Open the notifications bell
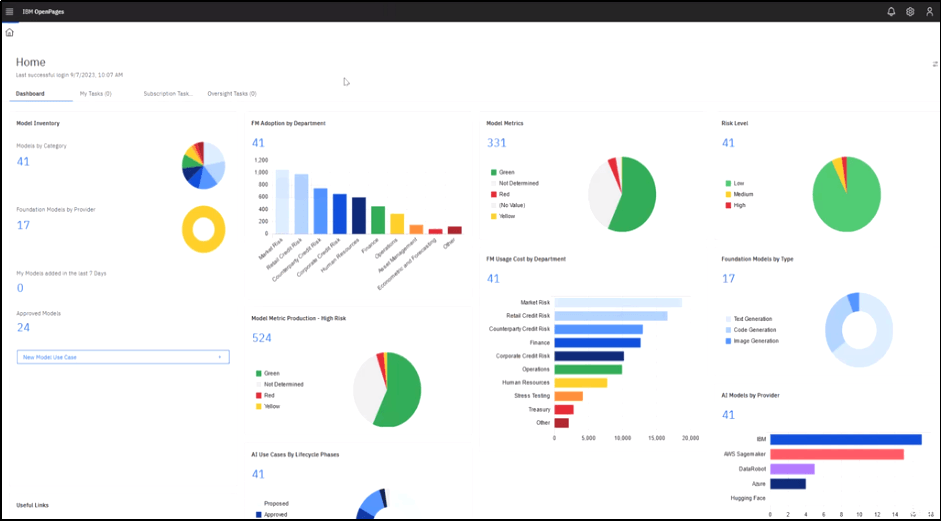941x521 pixels. pos(891,11)
